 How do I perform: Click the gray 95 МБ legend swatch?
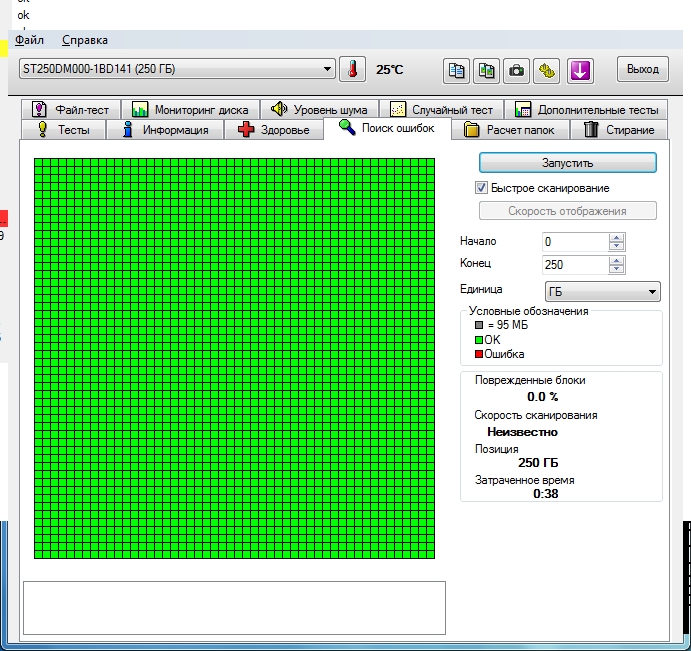pos(479,325)
